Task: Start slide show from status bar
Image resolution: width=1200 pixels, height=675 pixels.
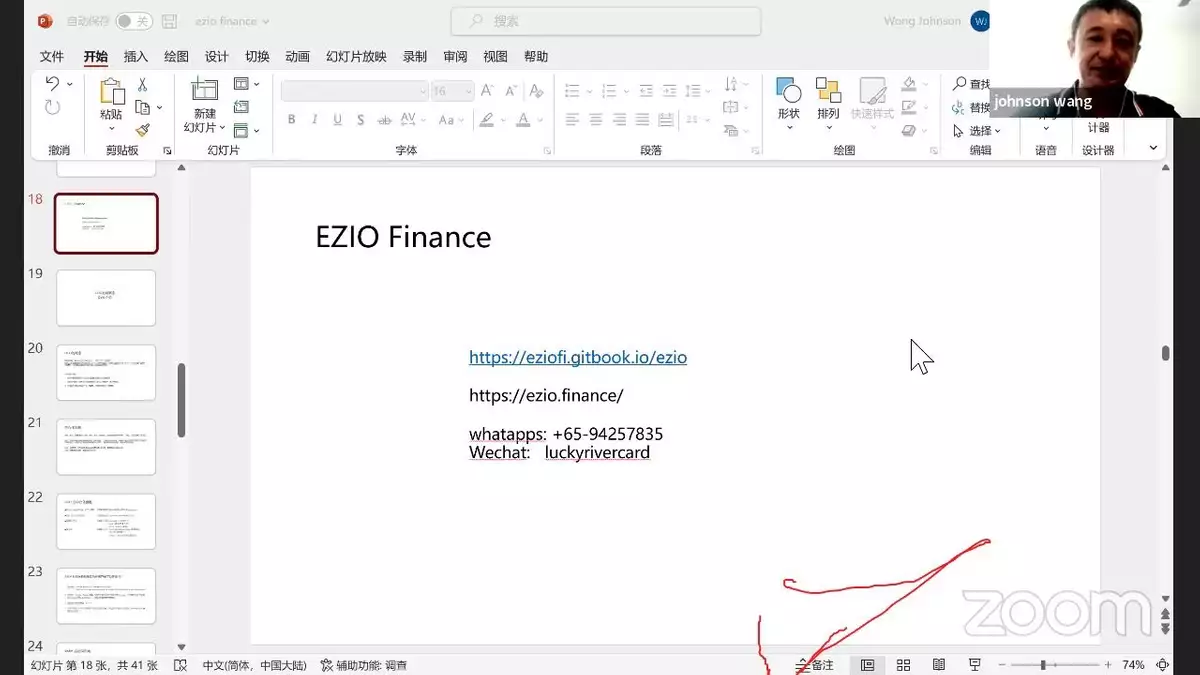Action: pyautogui.click(x=975, y=665)
